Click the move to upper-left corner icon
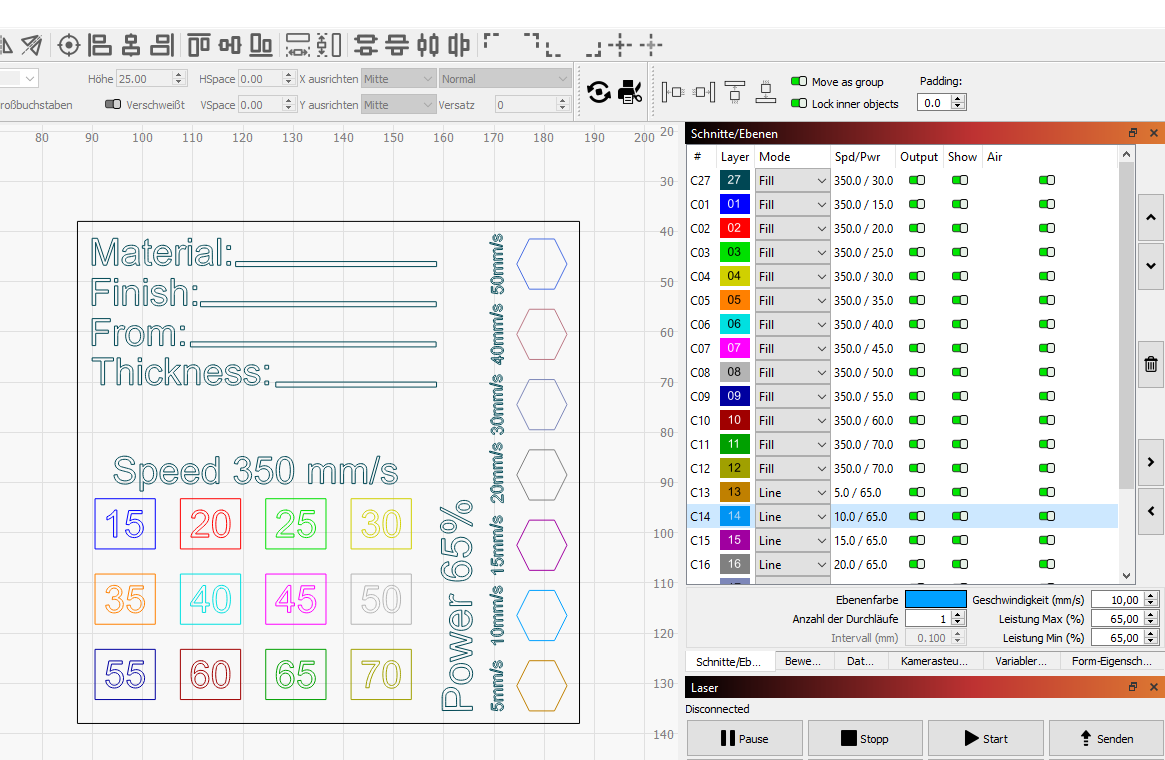 point(492,41)
